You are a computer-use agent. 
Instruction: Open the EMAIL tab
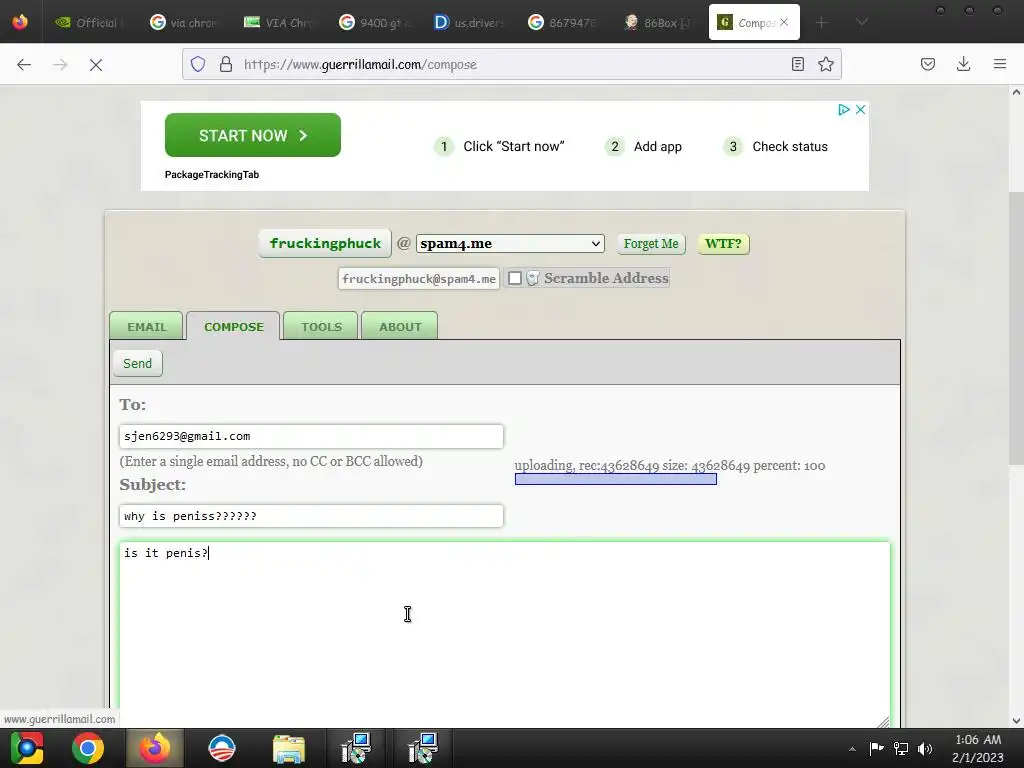pyautogui.click(x=146, y=327)
